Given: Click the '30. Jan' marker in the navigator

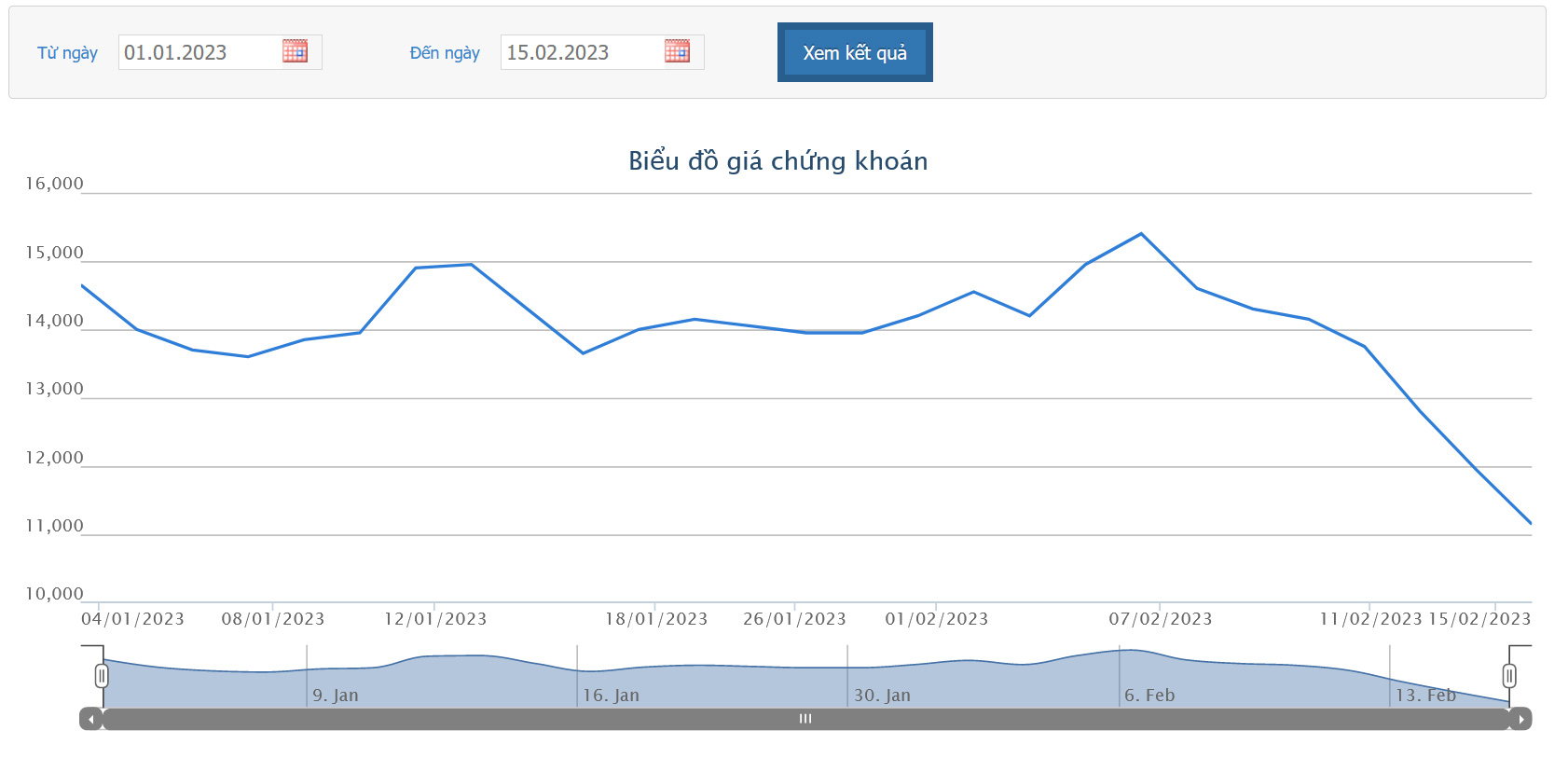Looking at the screenshot, I should [882, 696].
